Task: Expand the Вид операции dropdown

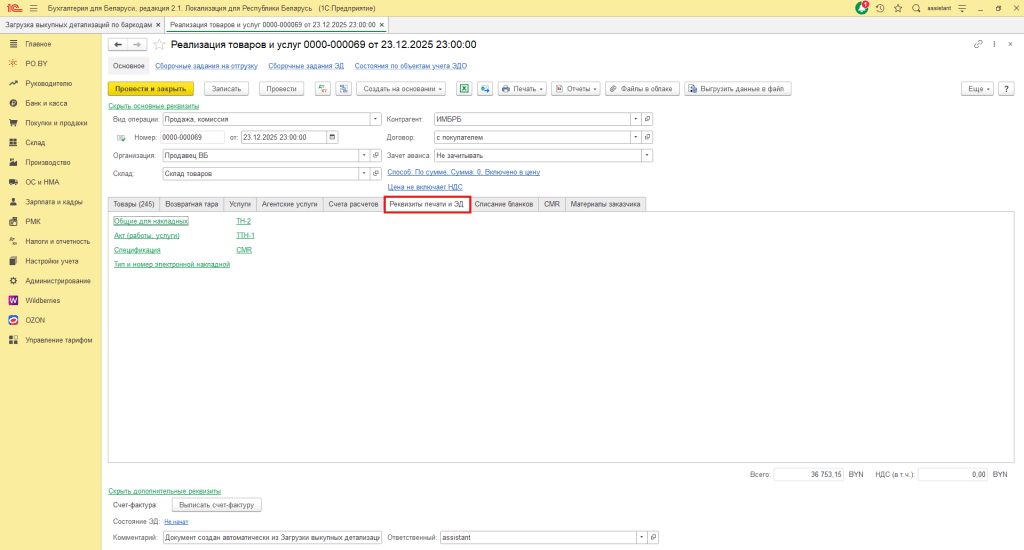Action: (365, 119)
